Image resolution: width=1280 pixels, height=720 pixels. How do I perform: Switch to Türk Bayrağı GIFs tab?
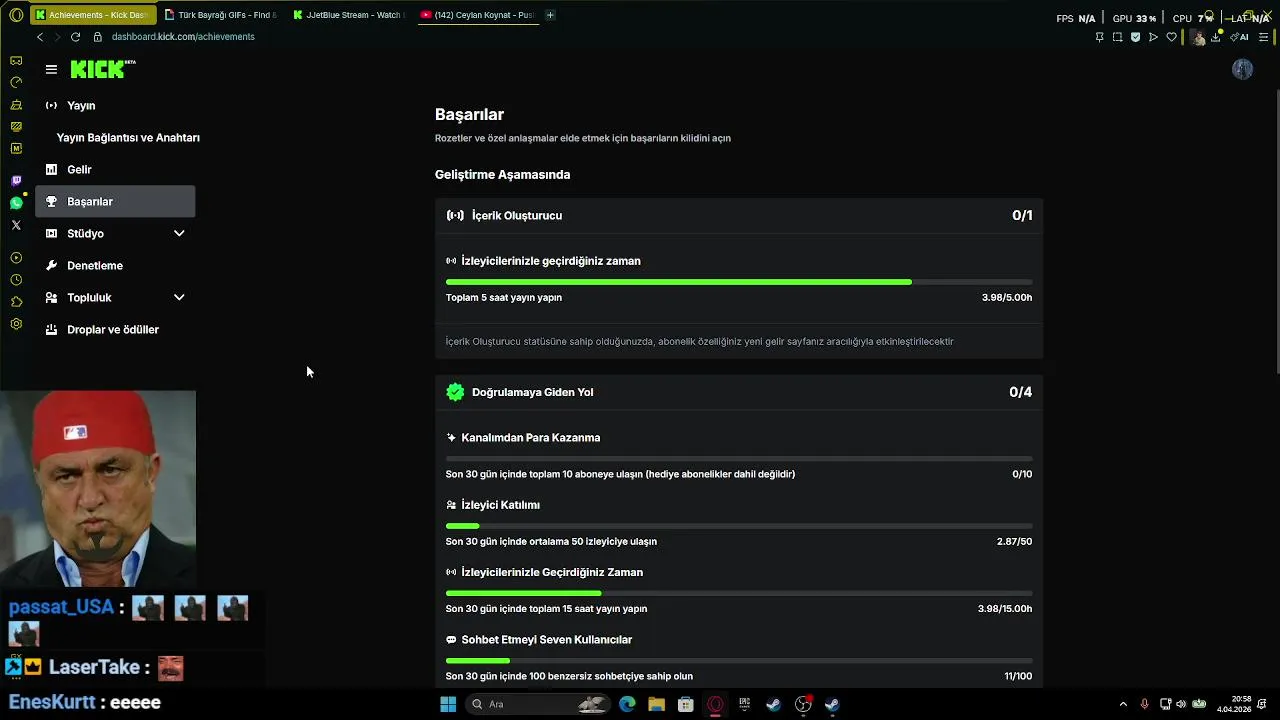[220, 15]
